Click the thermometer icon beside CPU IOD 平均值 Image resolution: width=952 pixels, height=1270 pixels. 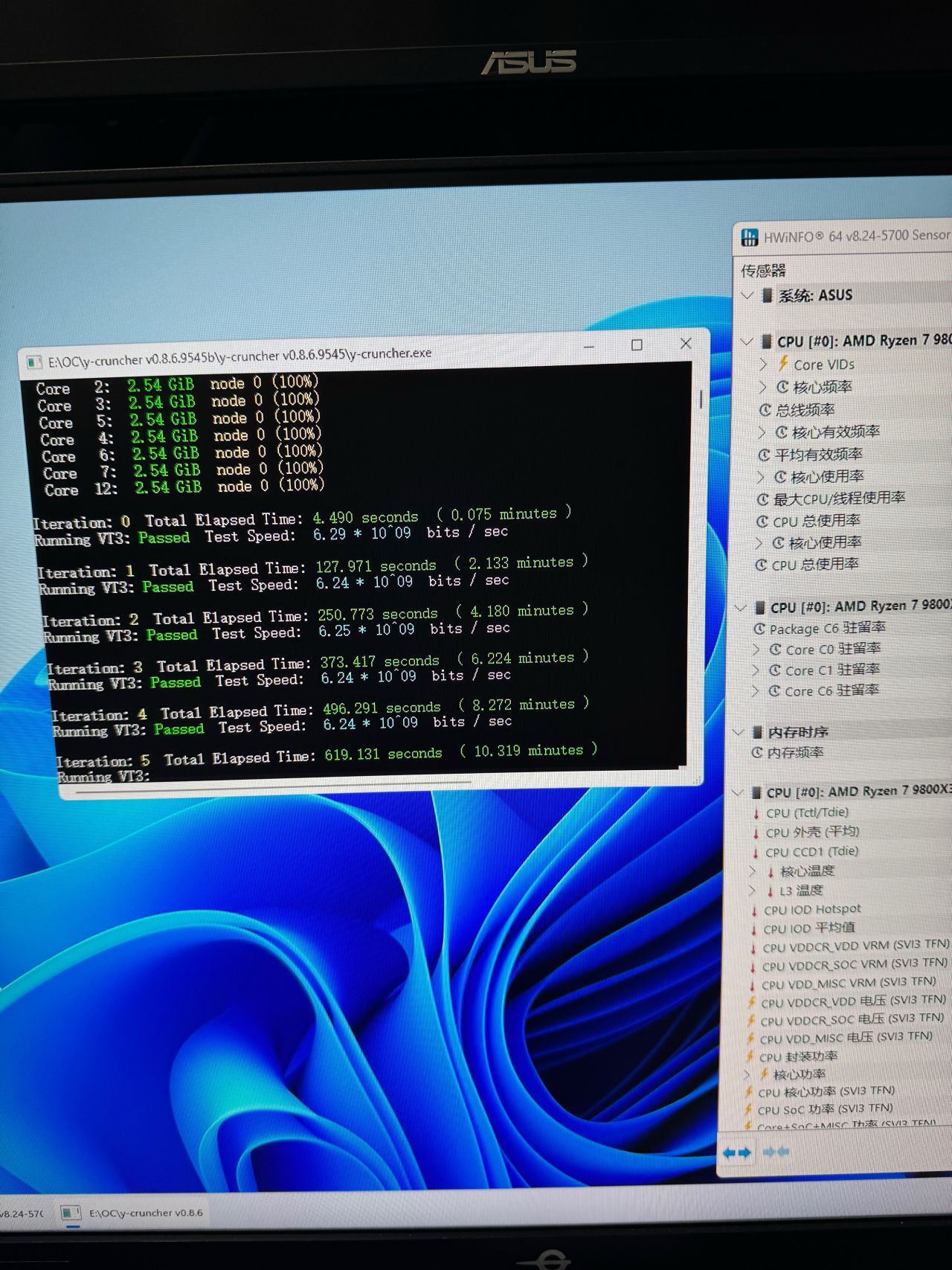(754, 929)
